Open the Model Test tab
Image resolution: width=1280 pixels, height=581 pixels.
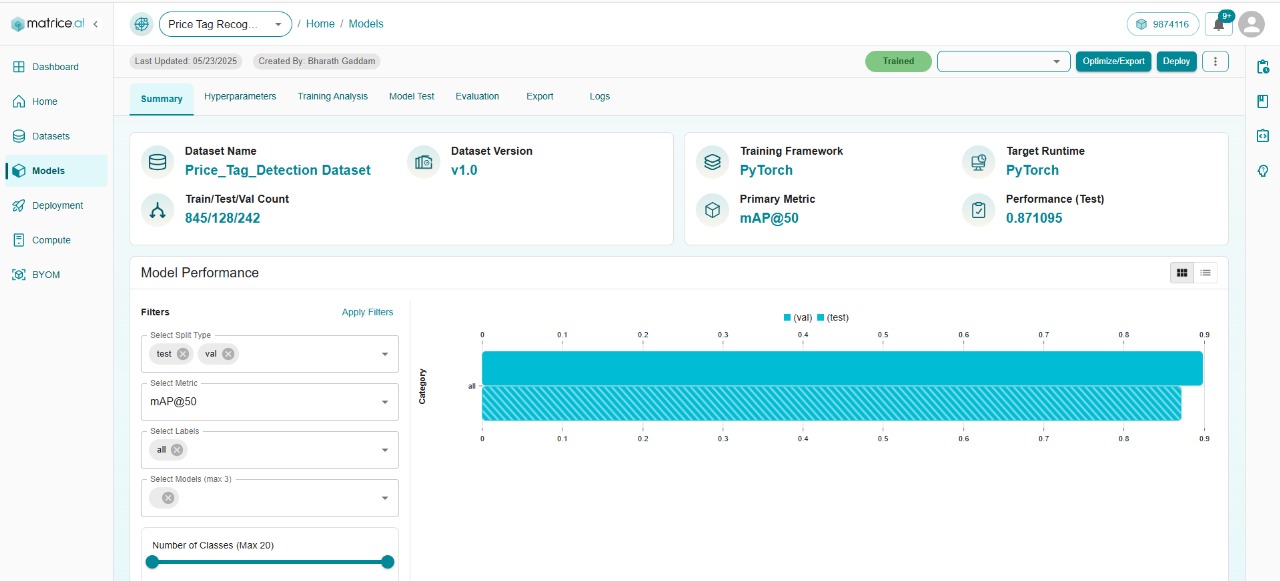412,97
